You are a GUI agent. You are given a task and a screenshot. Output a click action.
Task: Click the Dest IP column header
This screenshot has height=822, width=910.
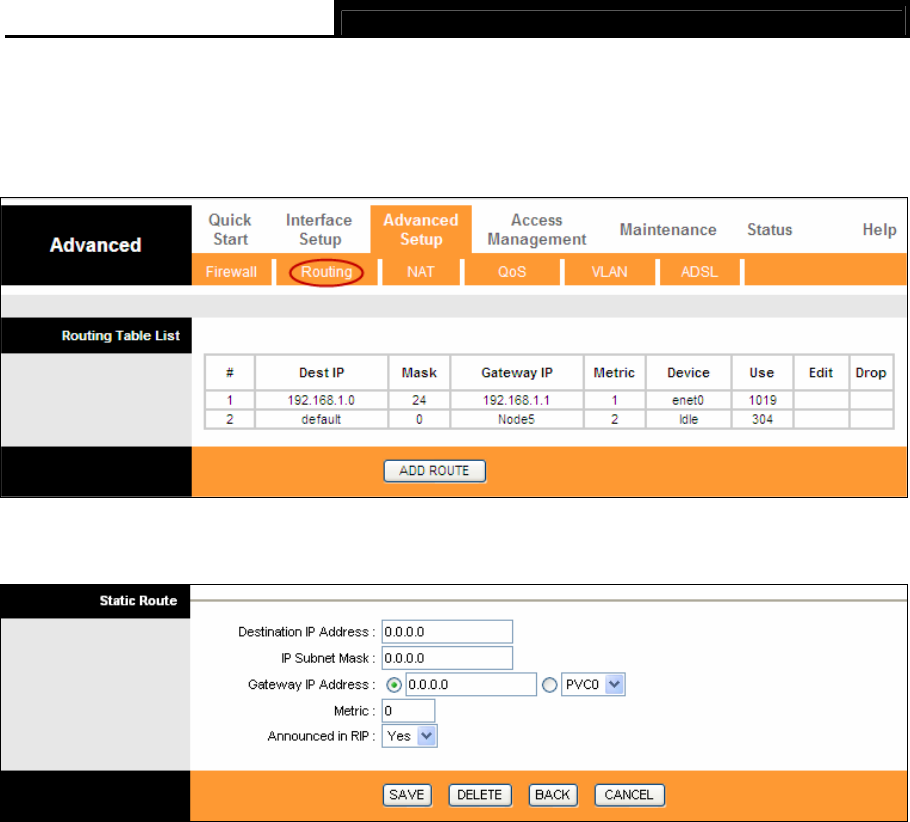pyautogui.click(x=321, y=373)
